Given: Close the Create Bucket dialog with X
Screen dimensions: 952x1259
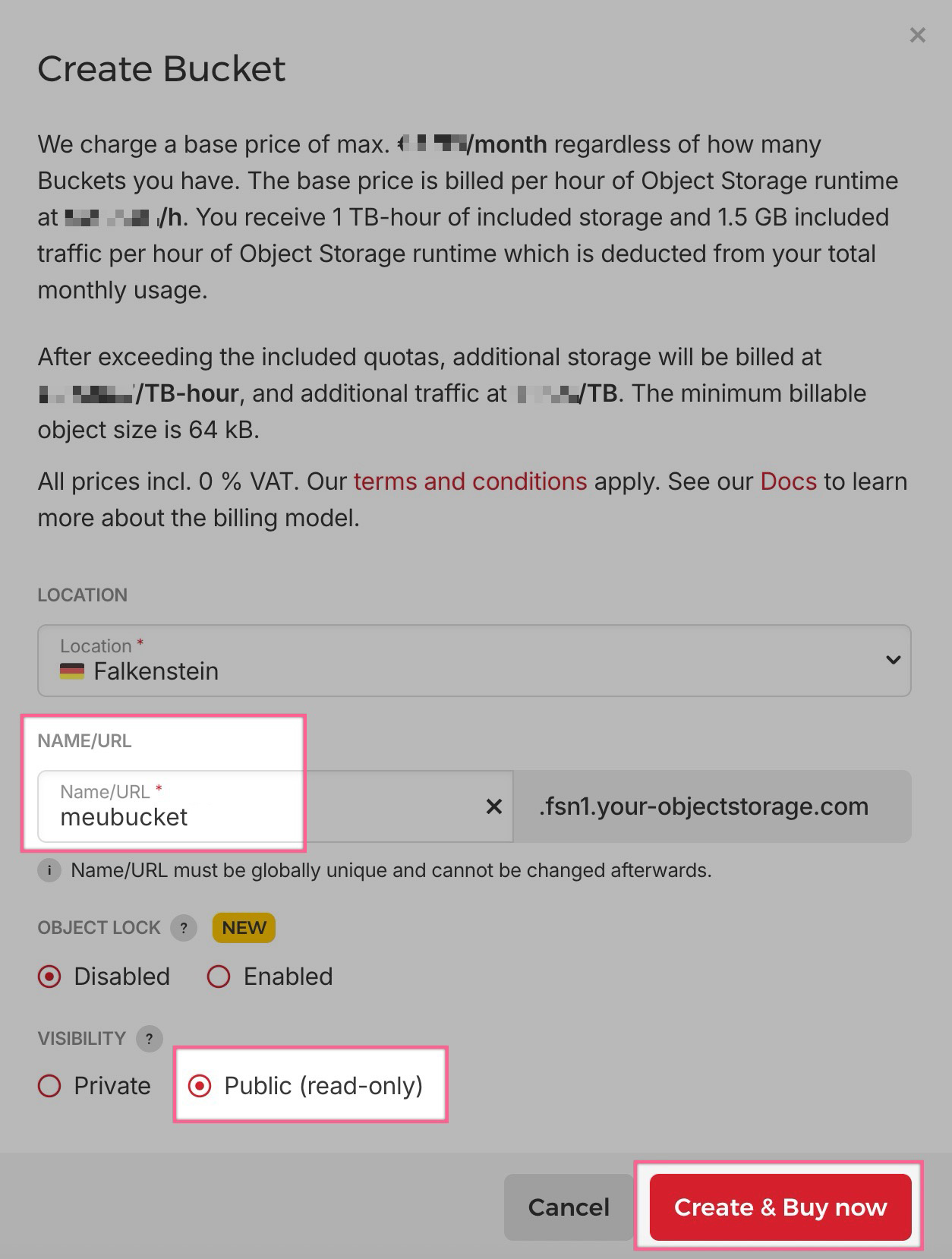Looking at the screenshot, I should (917, 35).
